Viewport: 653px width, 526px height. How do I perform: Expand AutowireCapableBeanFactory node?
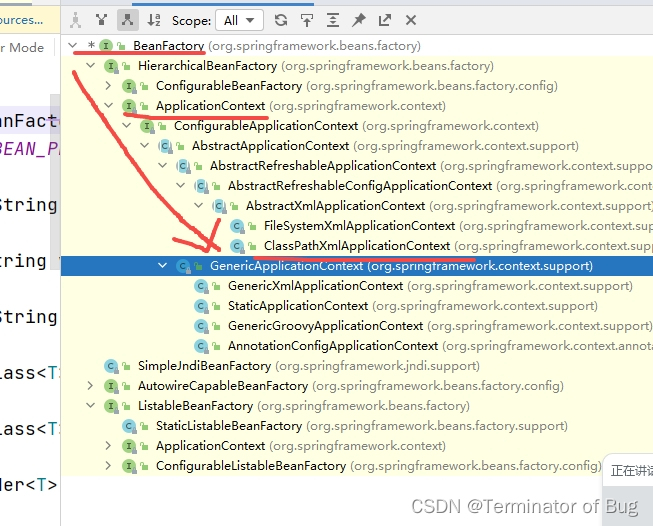point(90,385)
